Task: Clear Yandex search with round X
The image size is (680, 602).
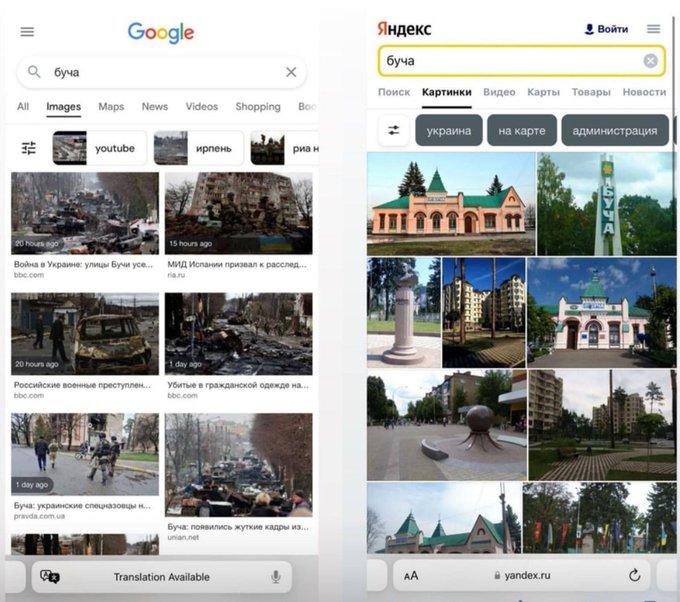Action: click(650, 61)
